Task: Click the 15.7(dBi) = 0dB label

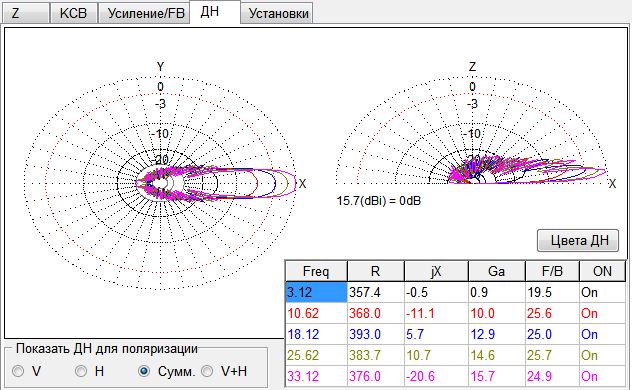Action: pos(378,200)
